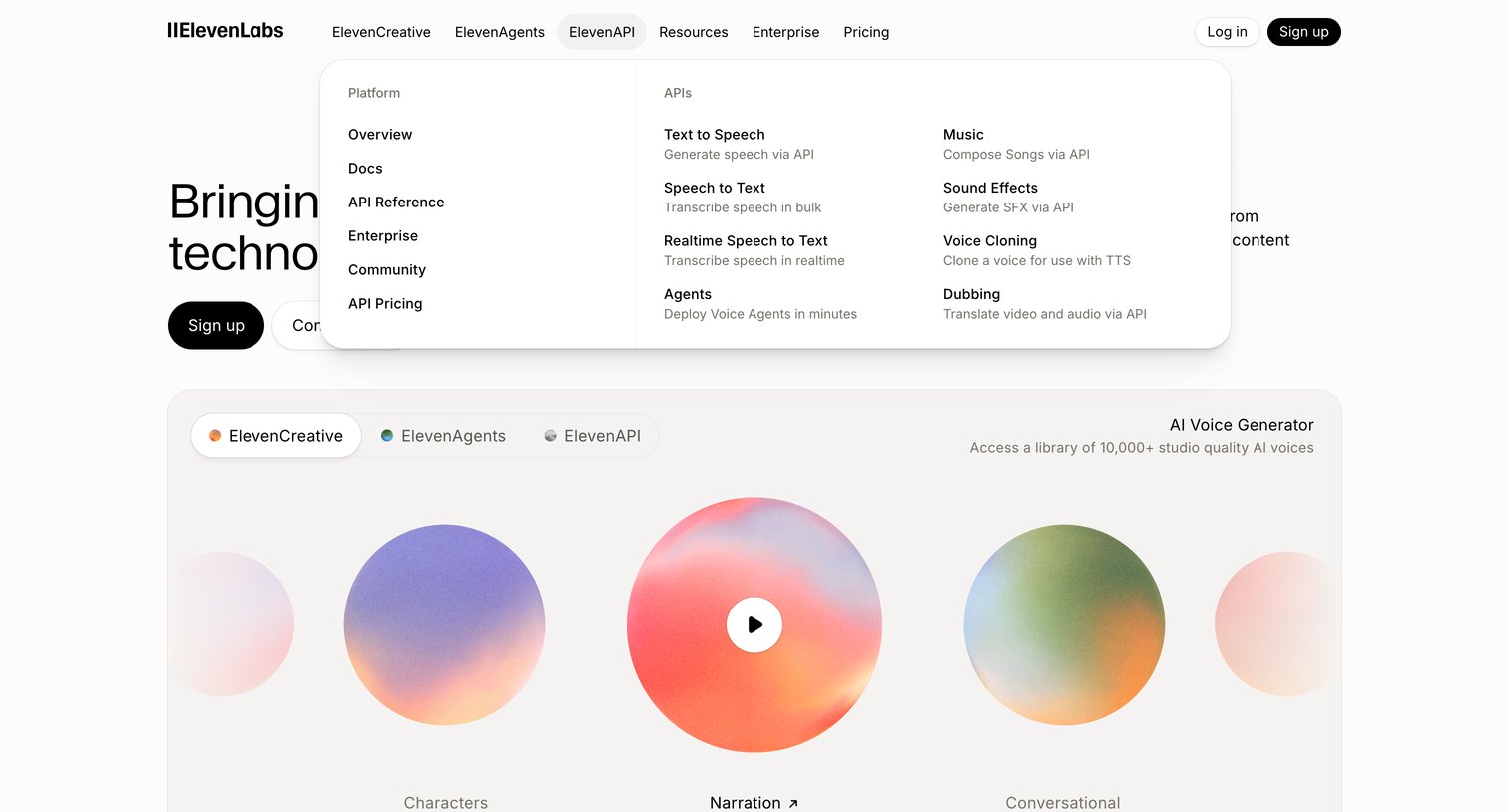
Task: Click the Sign up button in header
Action: (x=1304, y=32)
